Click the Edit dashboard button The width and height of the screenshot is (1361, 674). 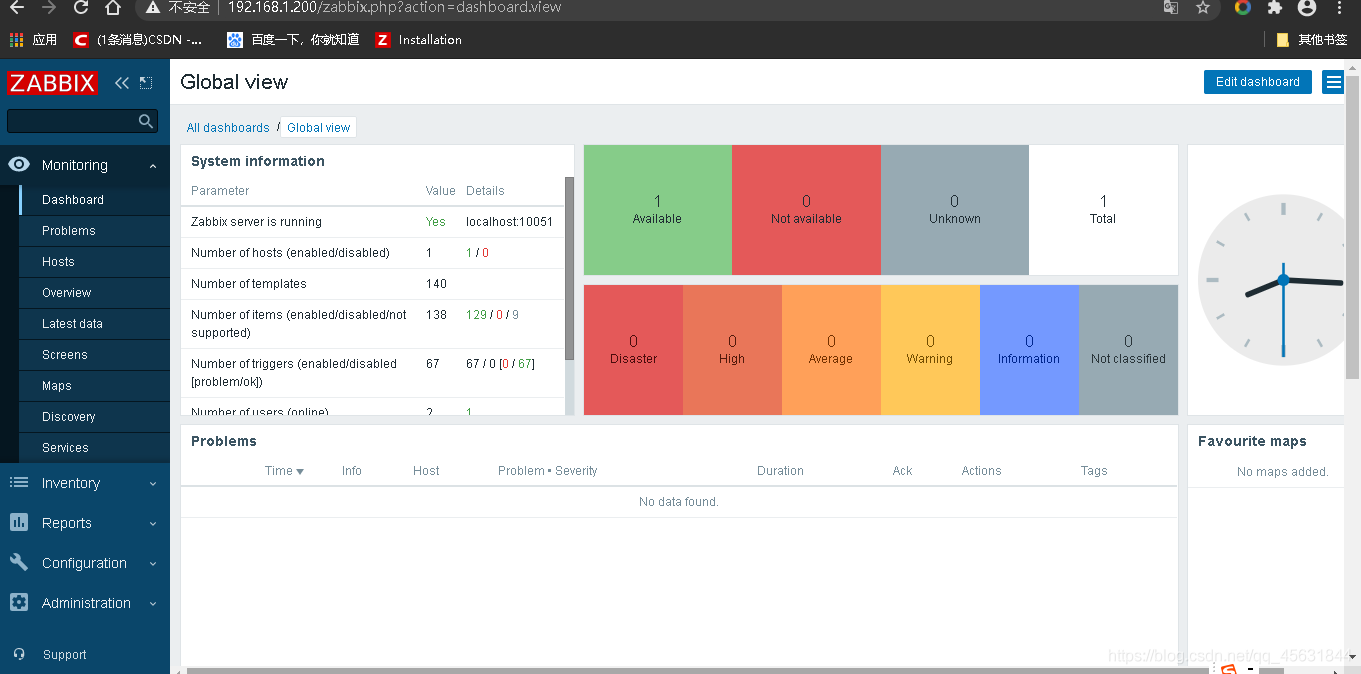pyautogui.click(x=1257, y=82)
